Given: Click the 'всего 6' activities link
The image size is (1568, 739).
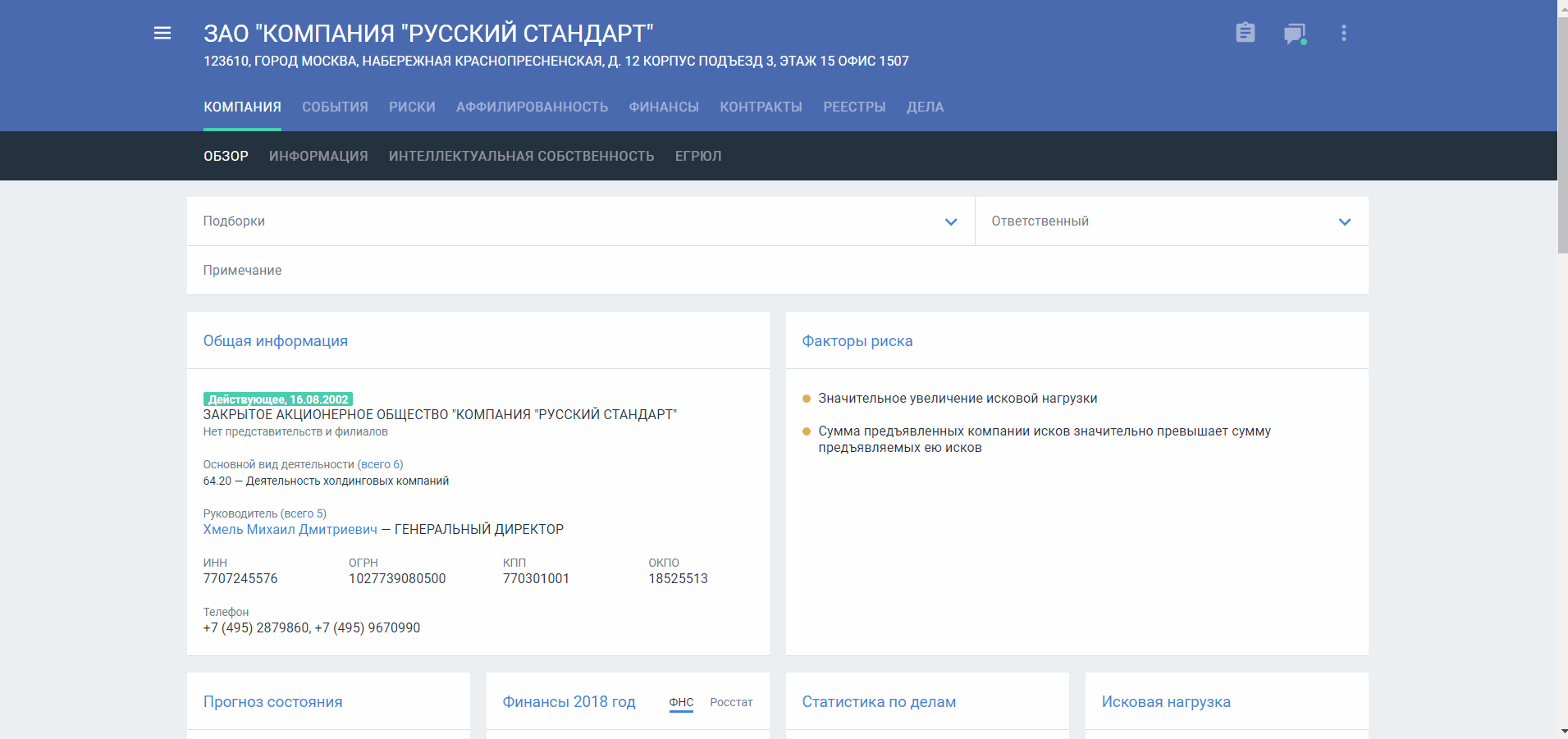Looking at the screenshot, I should 381,464.
